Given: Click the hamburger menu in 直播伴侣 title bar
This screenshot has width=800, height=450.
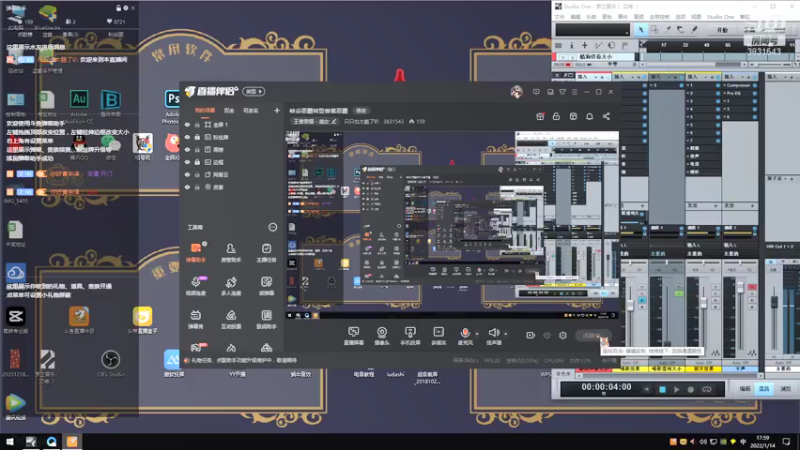Looking at the screenshot, I should pyautogui.click(x=574, y=92).
